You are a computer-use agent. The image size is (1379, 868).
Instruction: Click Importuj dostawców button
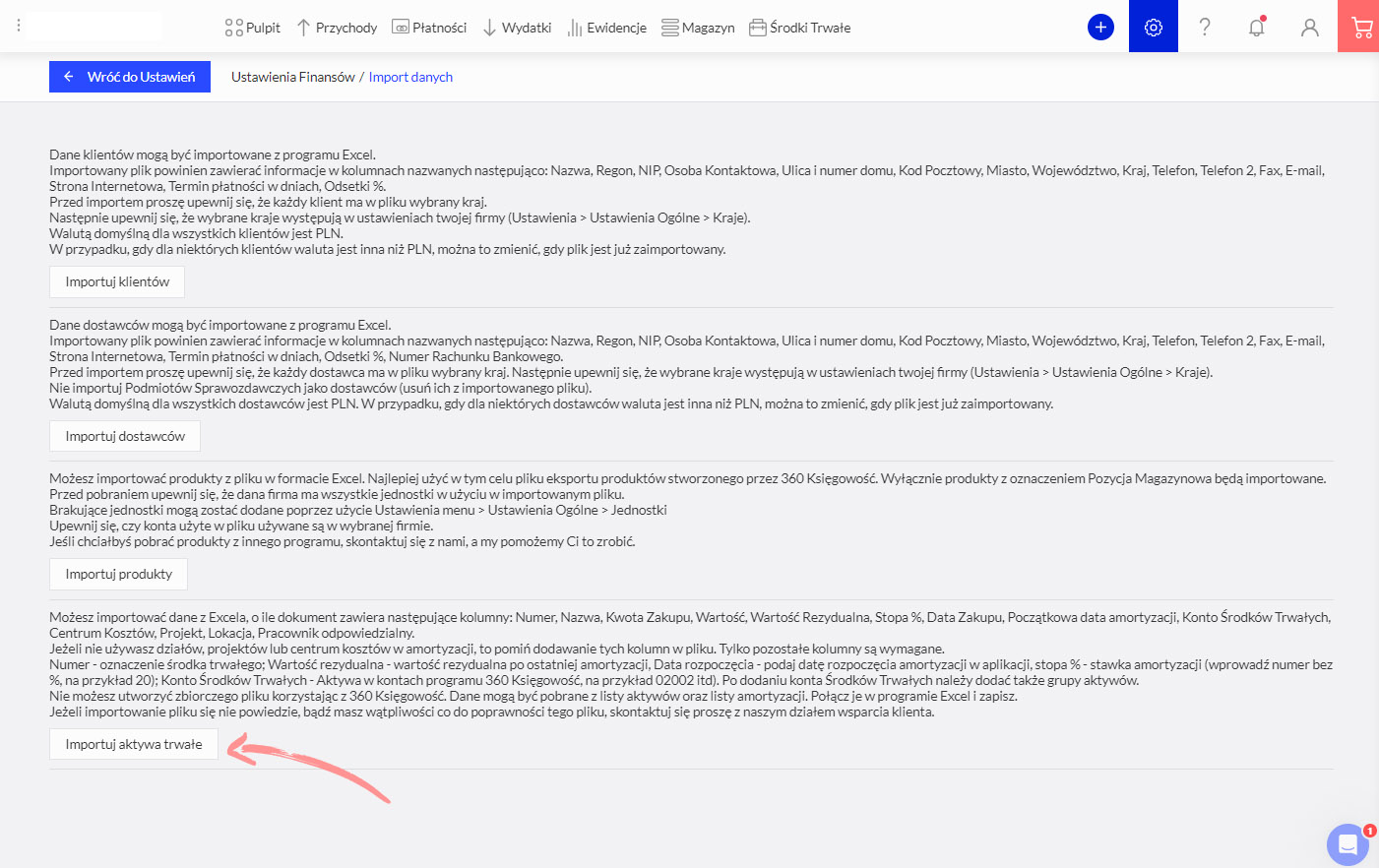point(125,436)
